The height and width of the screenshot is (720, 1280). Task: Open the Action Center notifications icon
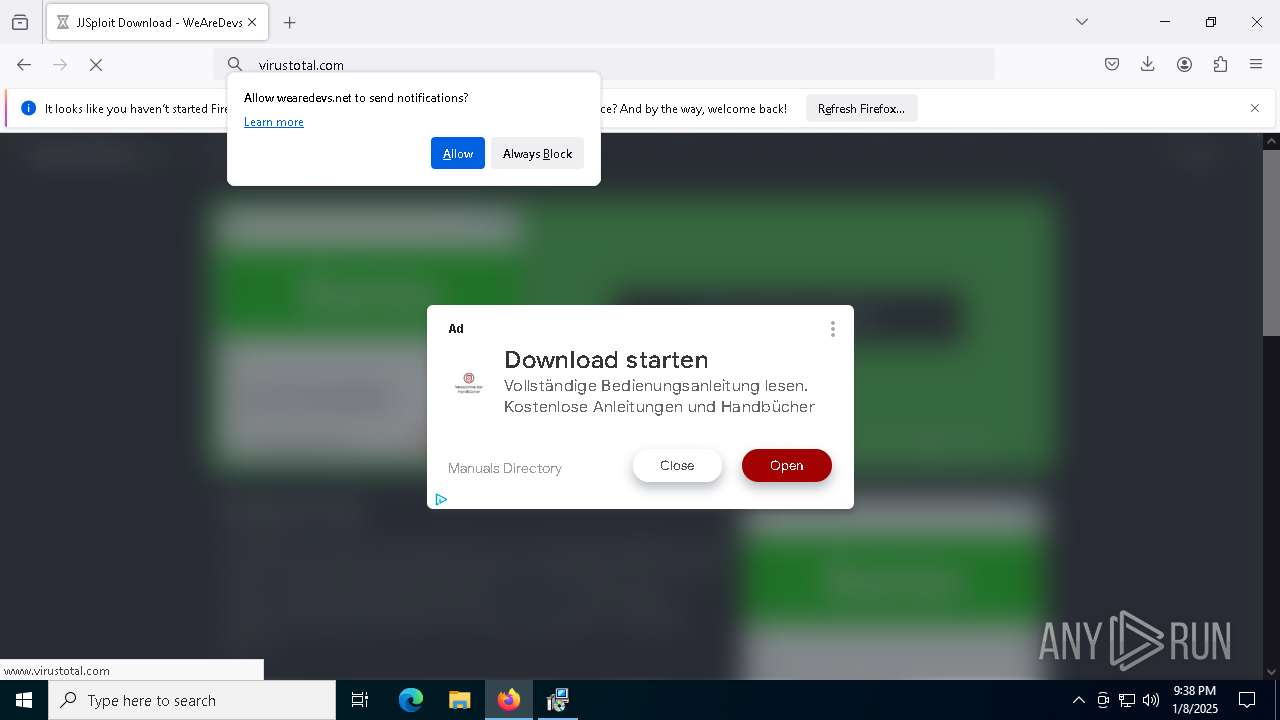pyautogui.click(x=1247, y=700)
